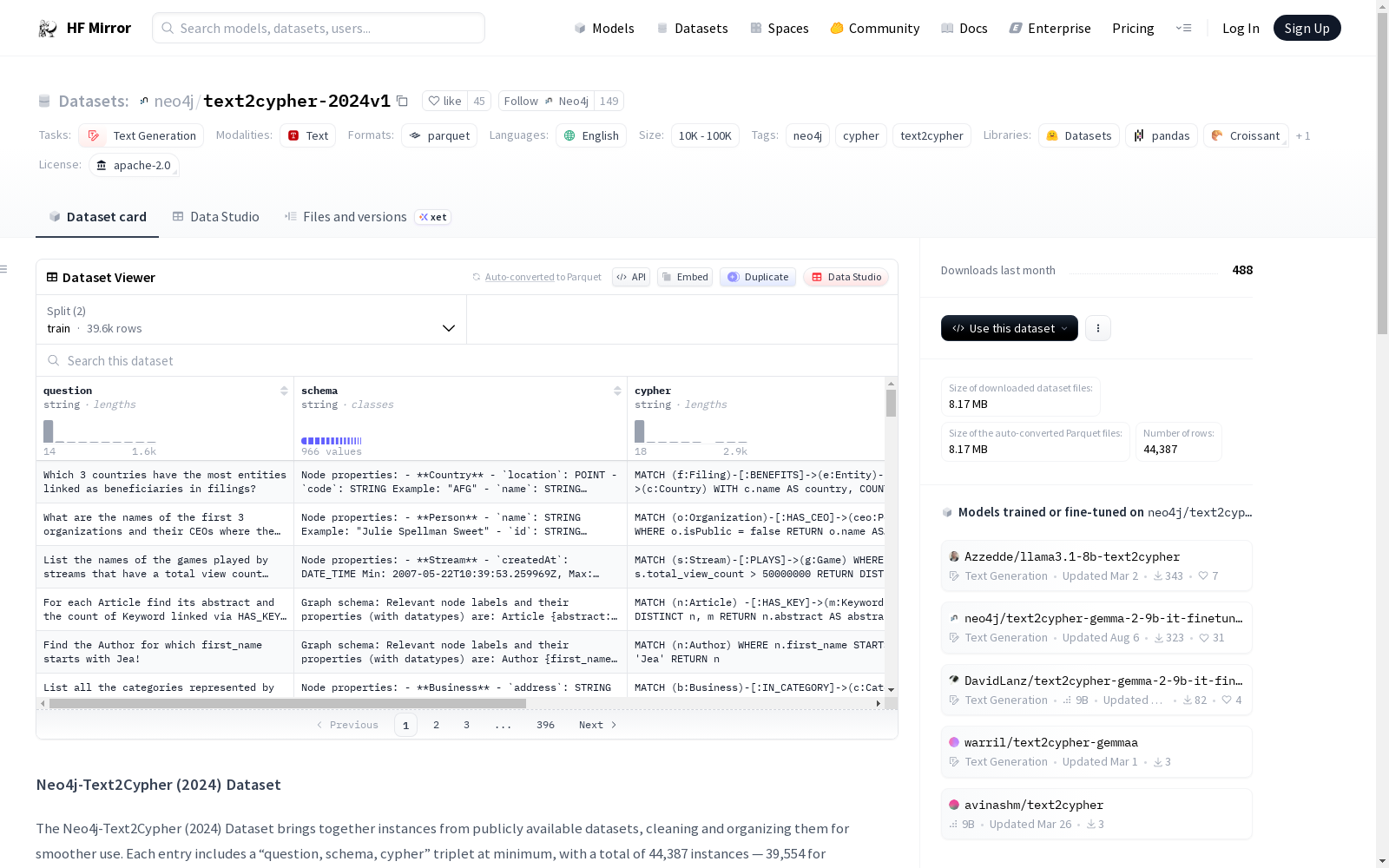
Task: Open the API button in Dataset Viewer
Action: (x=631, y=277)
